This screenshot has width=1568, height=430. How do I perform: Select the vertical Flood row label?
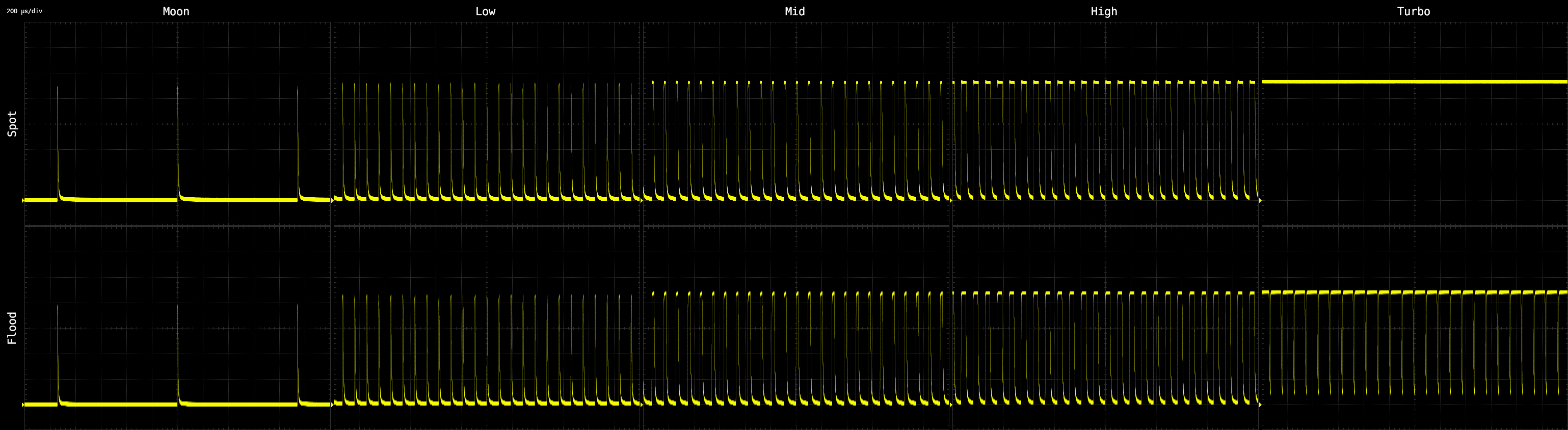pos(12,328)
